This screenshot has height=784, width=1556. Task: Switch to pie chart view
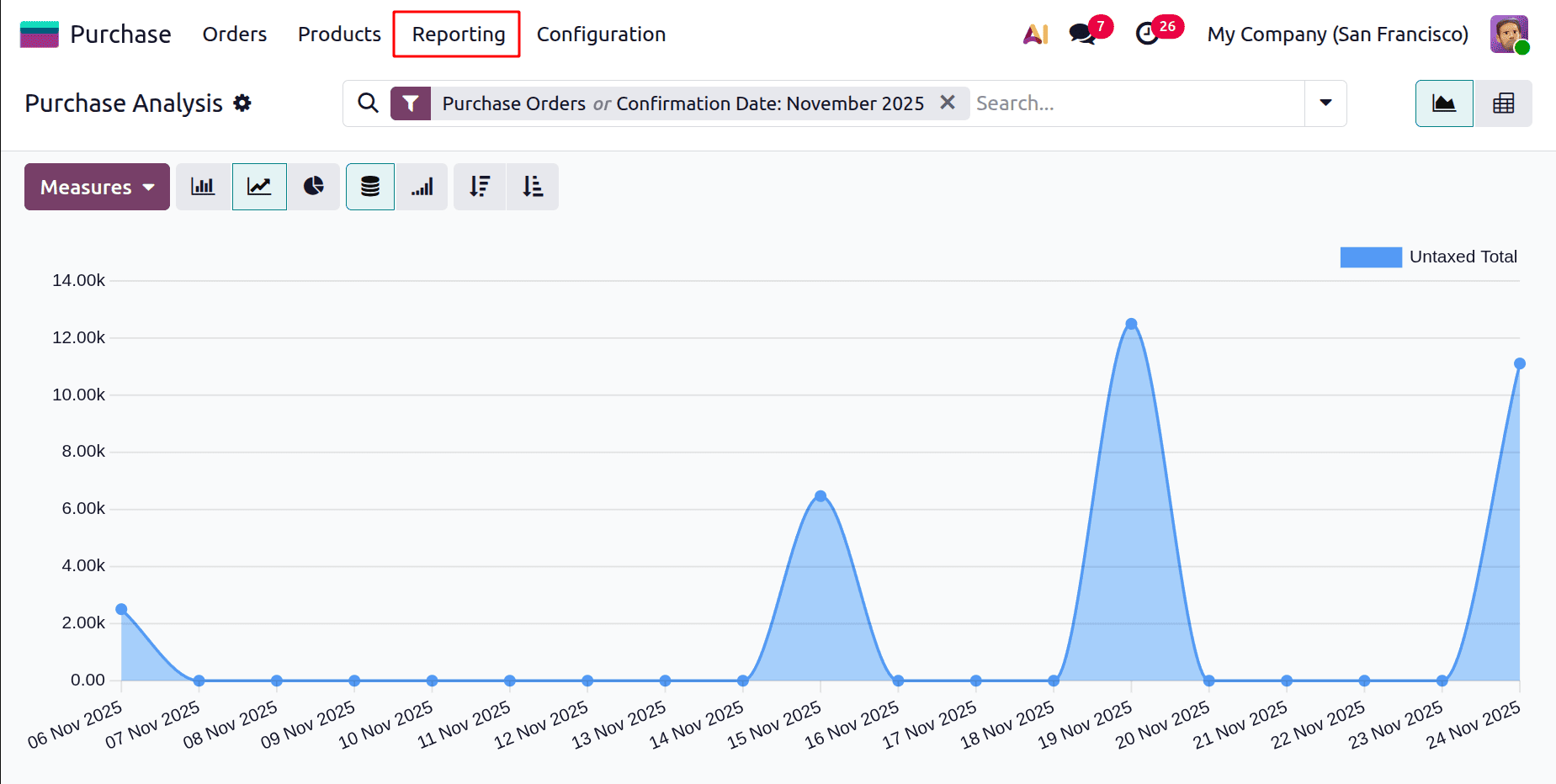point(314,186)
